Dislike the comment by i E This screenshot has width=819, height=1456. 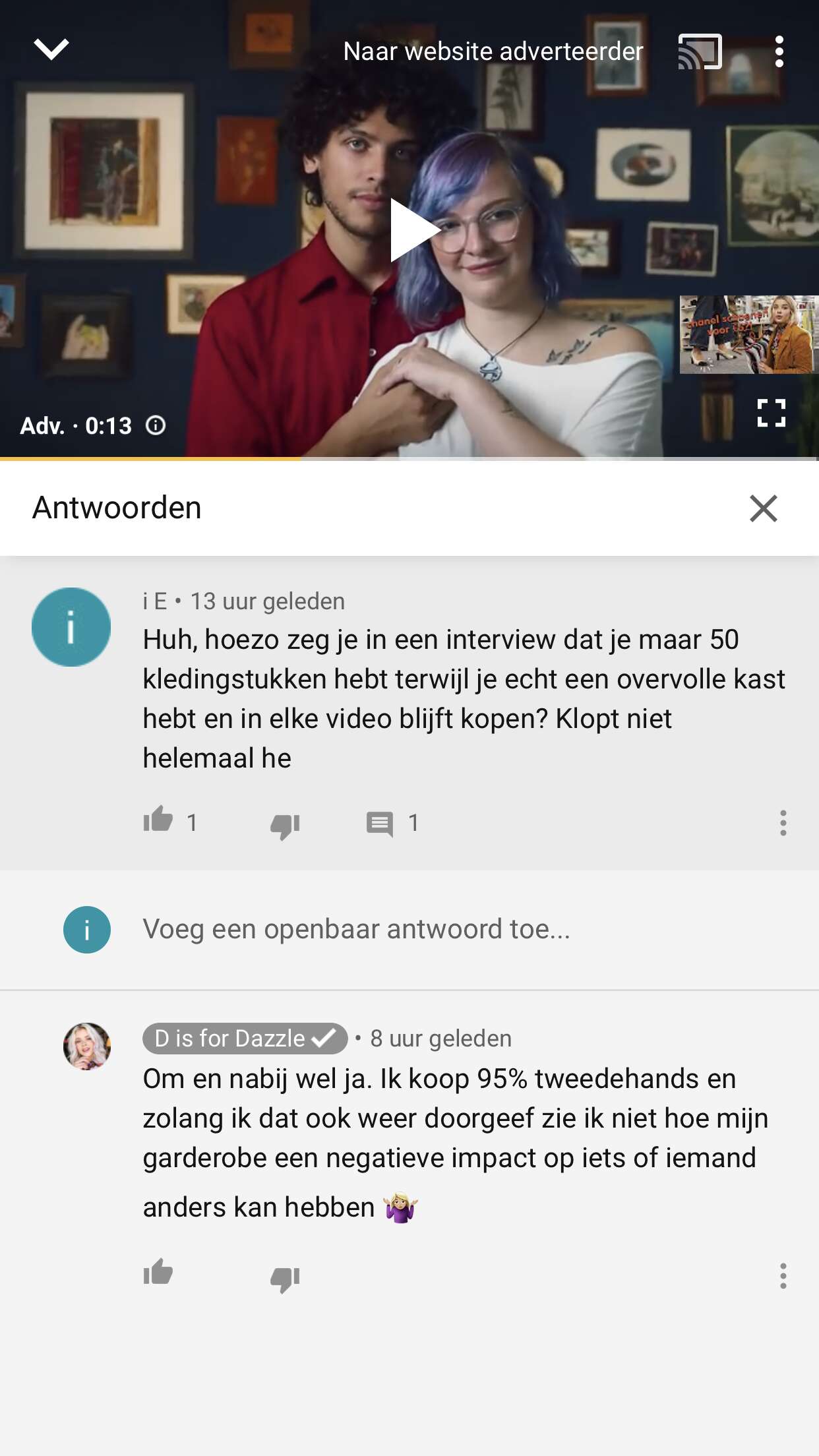(x=285, y=825)
